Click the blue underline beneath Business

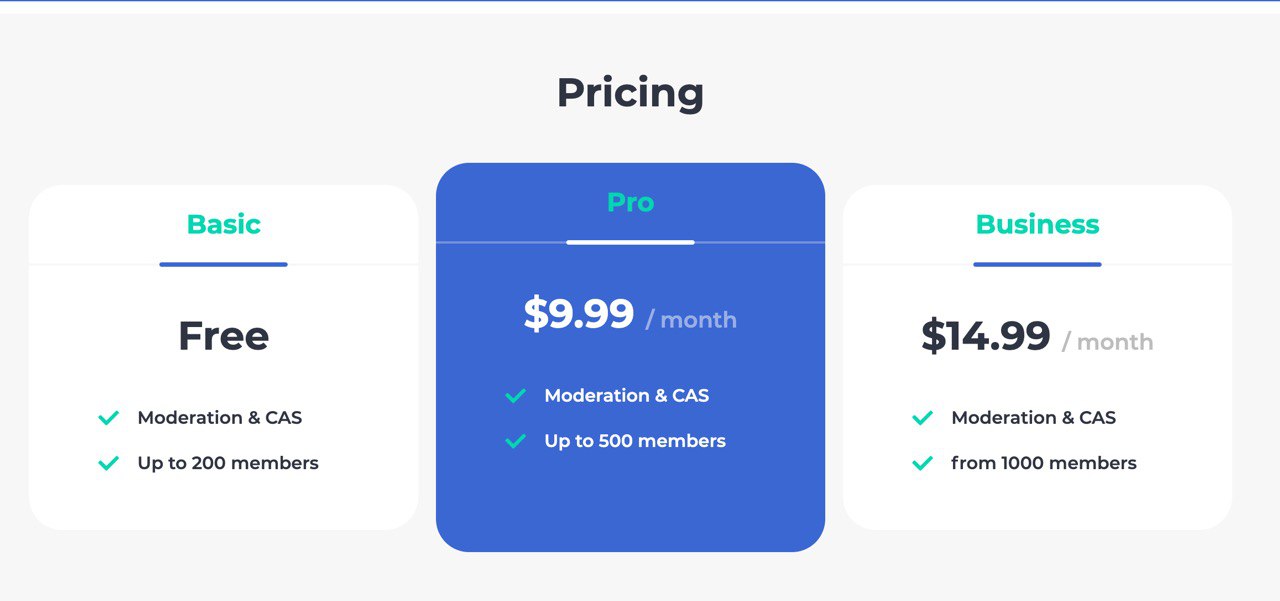(1037, 264)
